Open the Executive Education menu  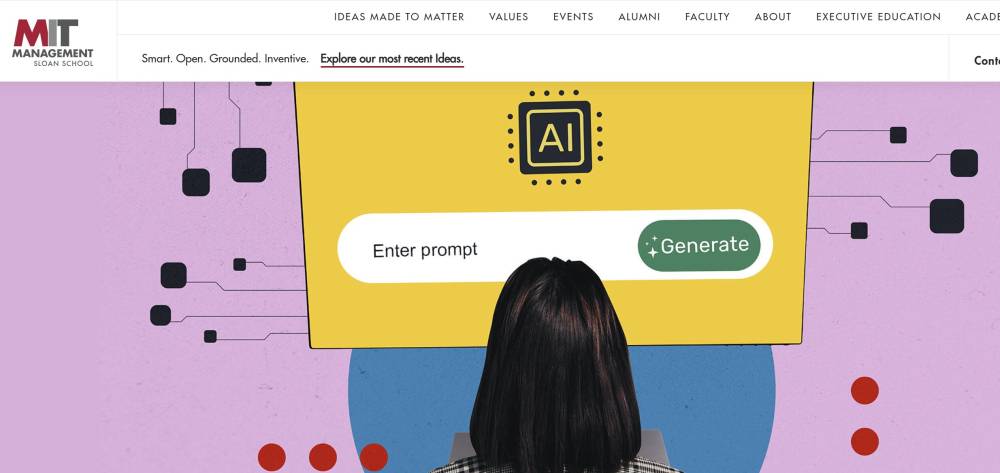878,17
